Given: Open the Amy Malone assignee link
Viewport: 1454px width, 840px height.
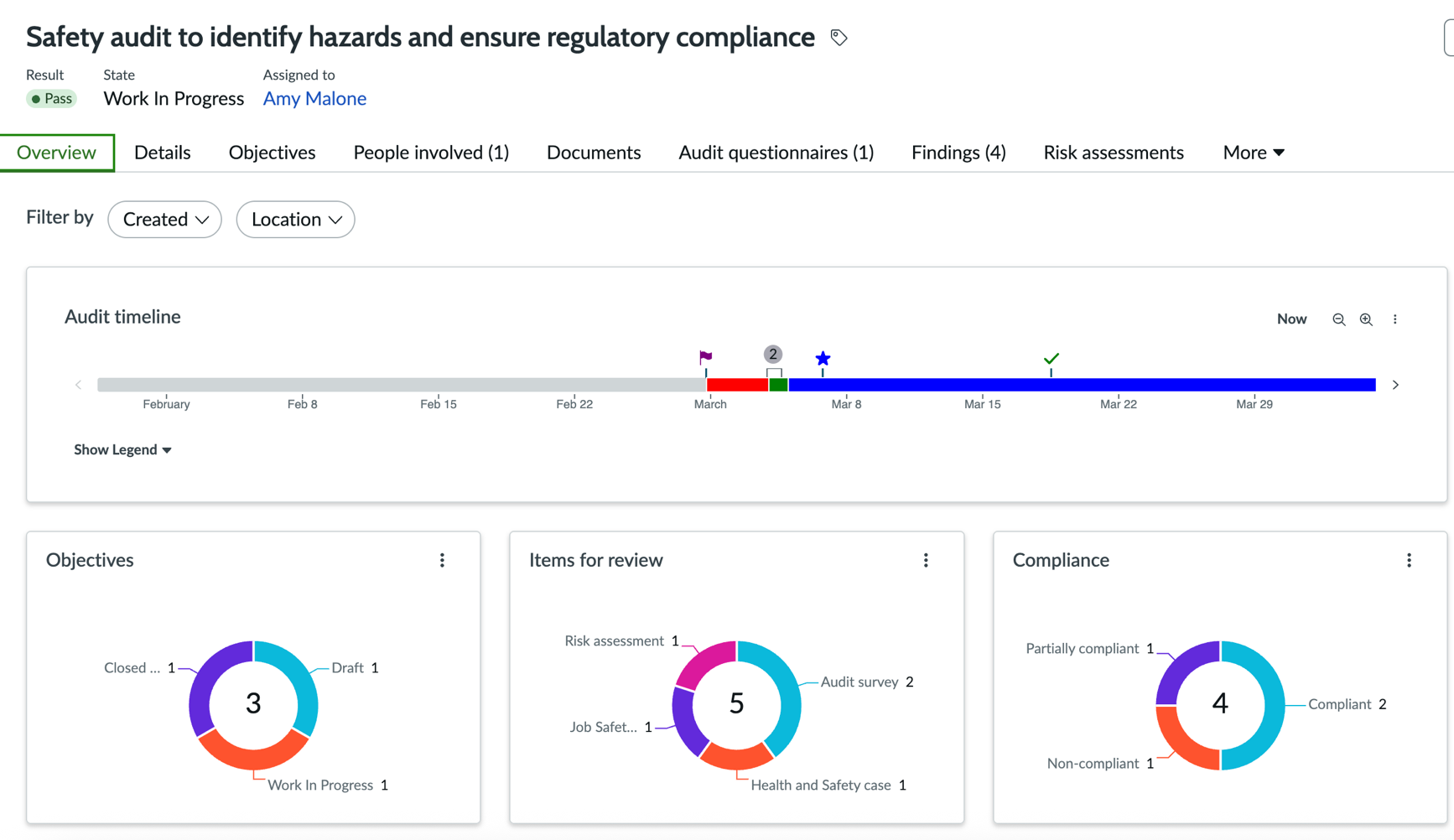Looking at the screenshot, I should point(314,99).
